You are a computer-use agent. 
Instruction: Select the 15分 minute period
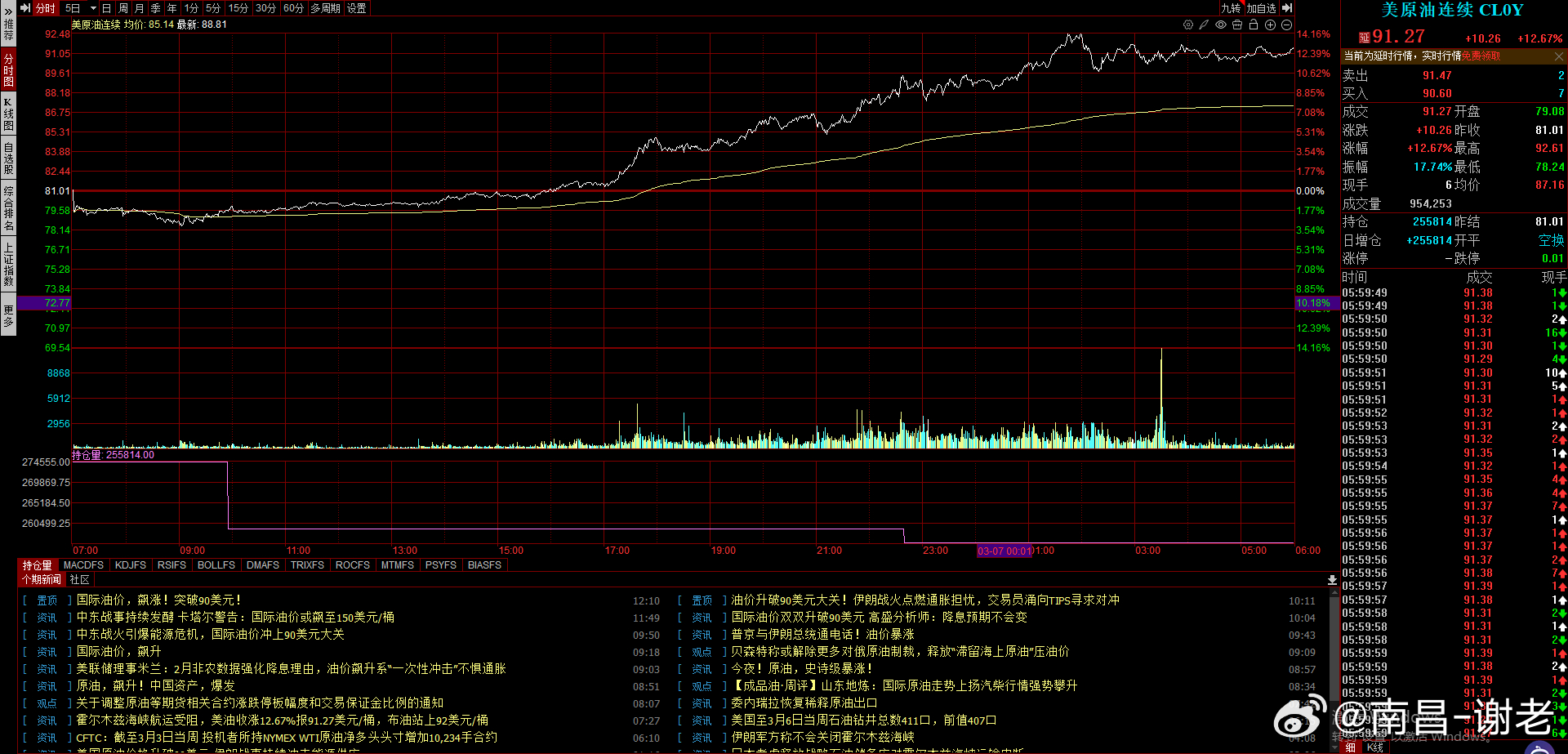tap(238, 8)
